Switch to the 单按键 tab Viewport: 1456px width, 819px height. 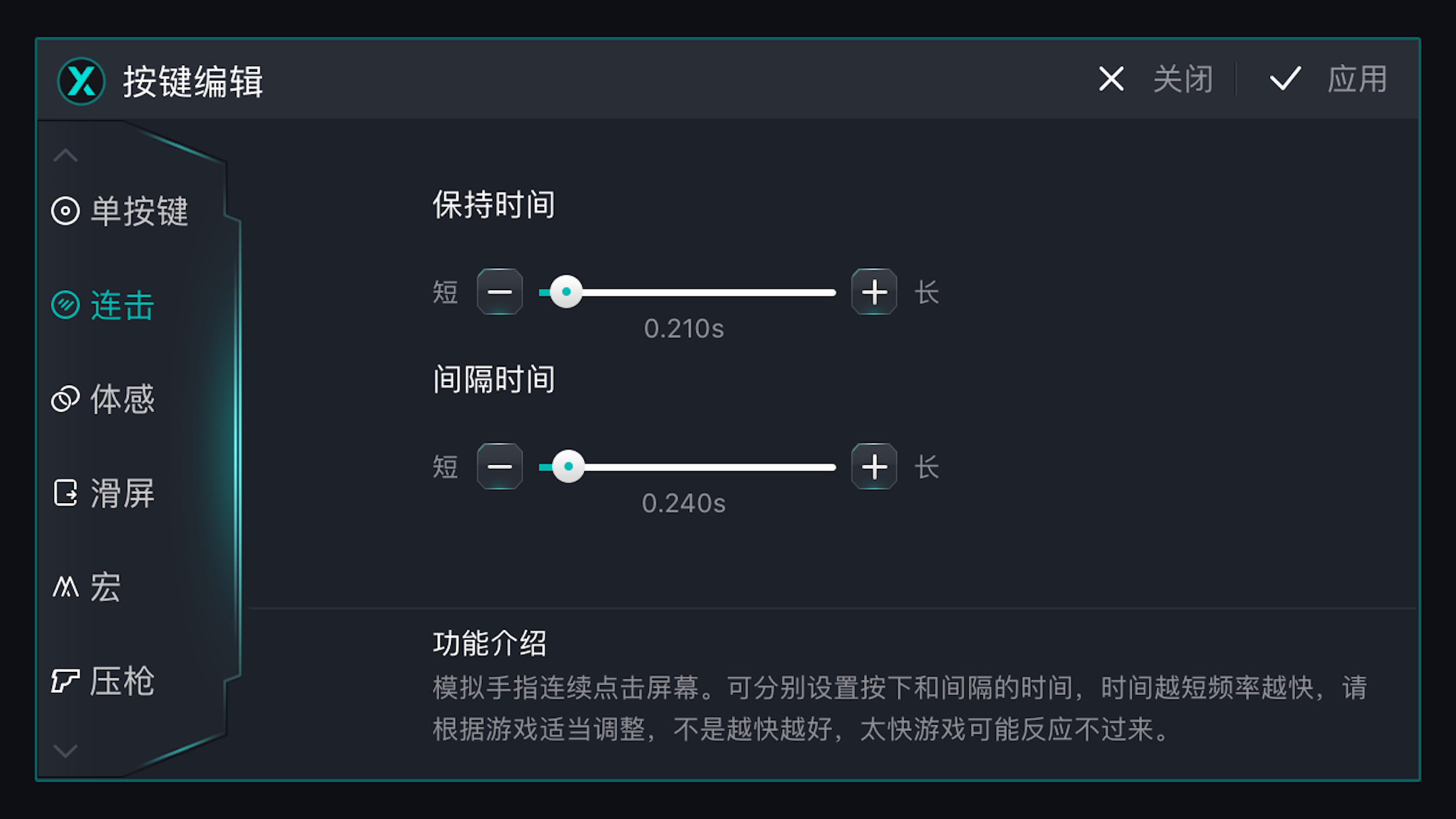tap(140, 212)
